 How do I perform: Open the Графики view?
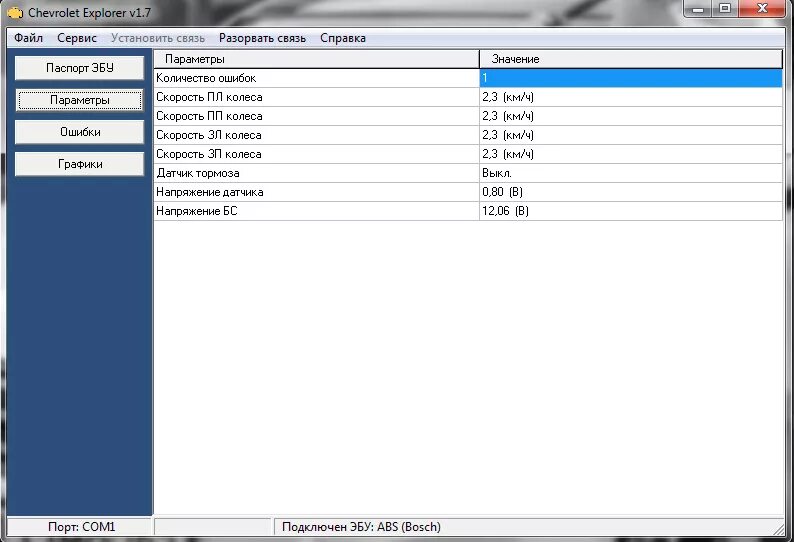pos(80,164)
